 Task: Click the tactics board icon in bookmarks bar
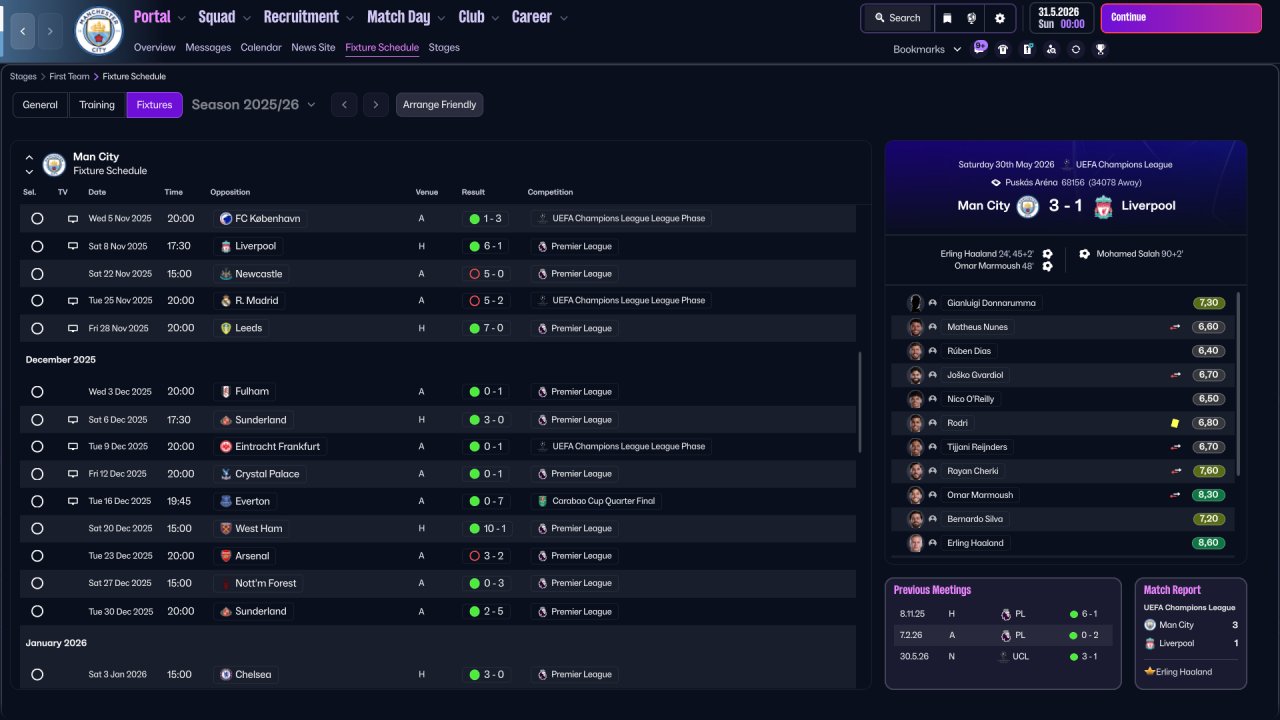pyautogui.click(x=1027, y=49)
